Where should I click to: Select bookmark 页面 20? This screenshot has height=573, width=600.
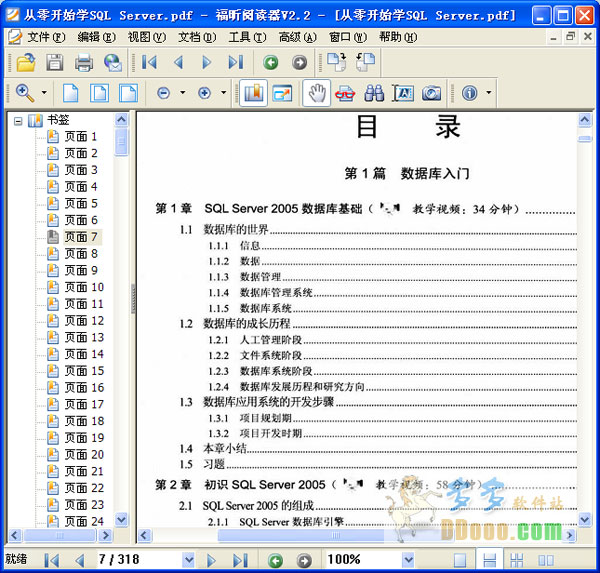click(84, 455)
